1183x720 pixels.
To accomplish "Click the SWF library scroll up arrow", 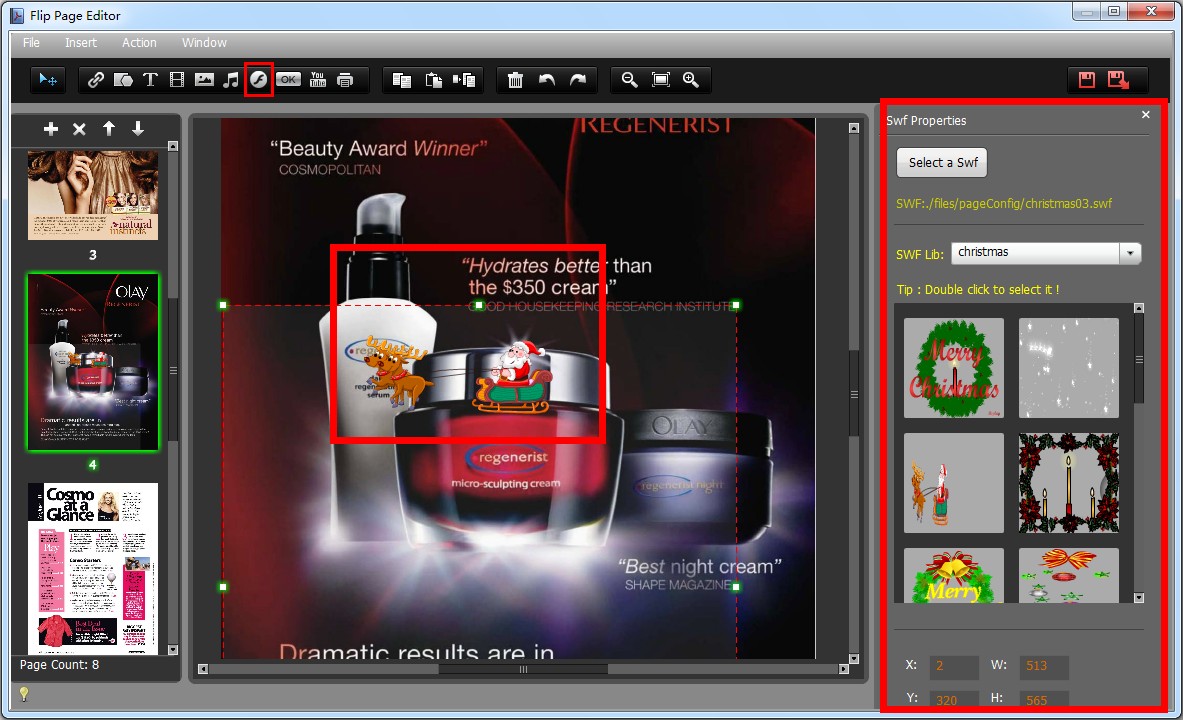I will tap(1139, 308).
